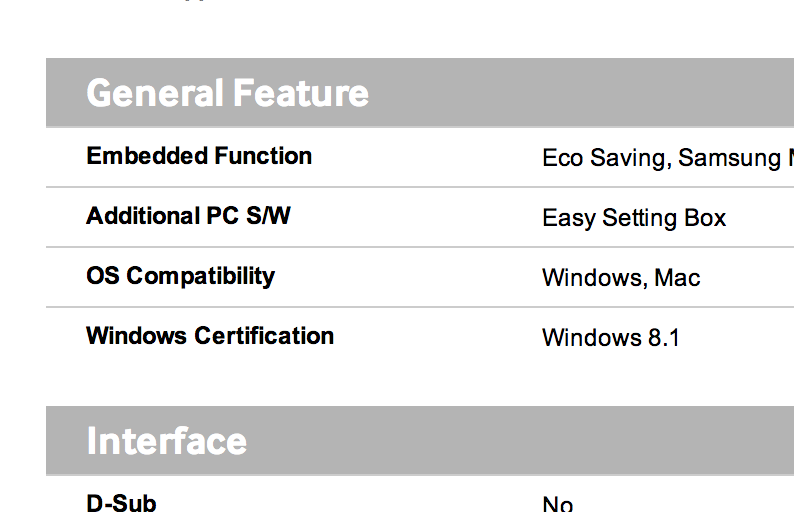Click the word 'Compatibility' in row label
Viewport: 794px width, 512px height.
tap(201, 277)
